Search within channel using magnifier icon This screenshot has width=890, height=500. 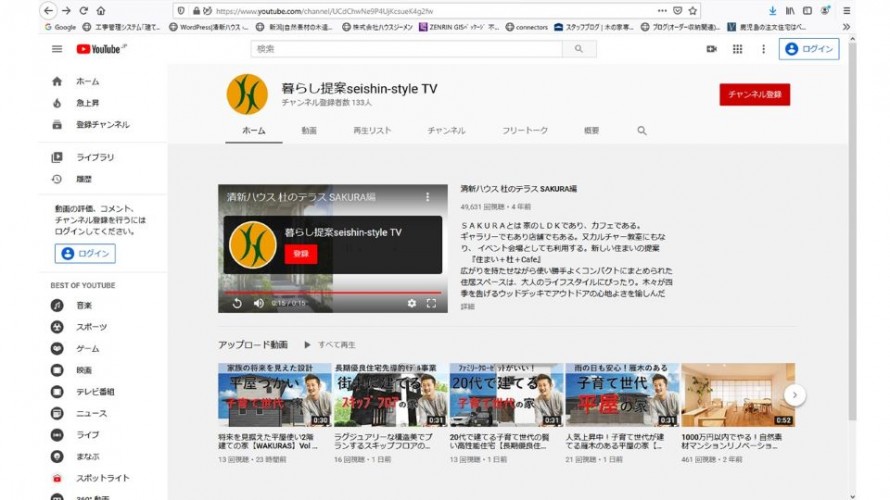[642, 131]
